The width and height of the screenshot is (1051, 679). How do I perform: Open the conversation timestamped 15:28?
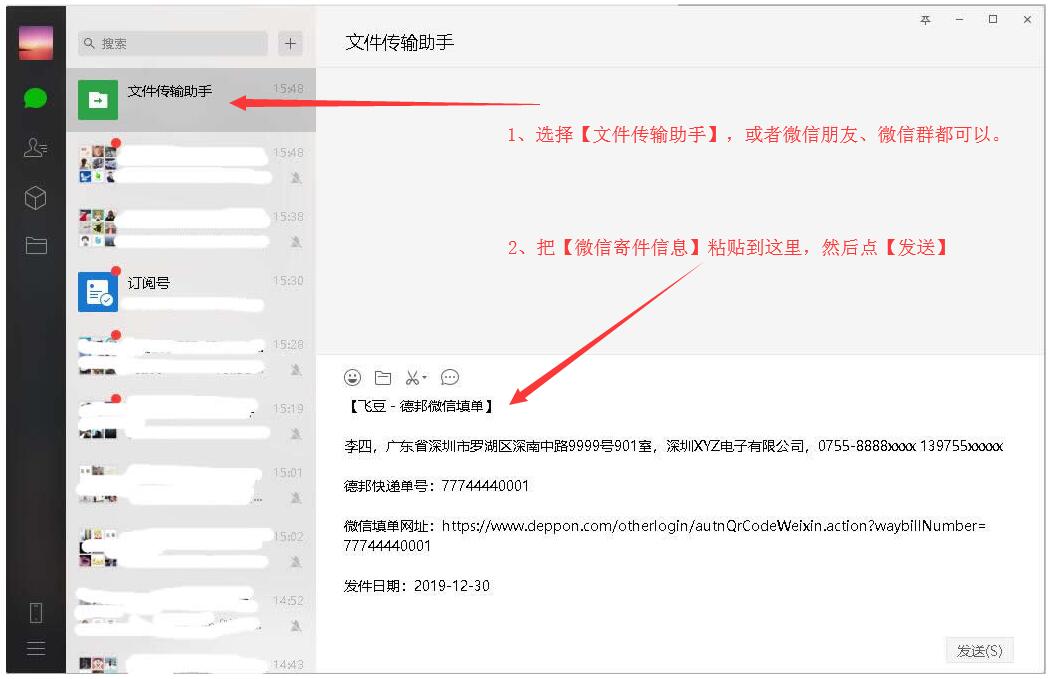click(x=191, y=356)
